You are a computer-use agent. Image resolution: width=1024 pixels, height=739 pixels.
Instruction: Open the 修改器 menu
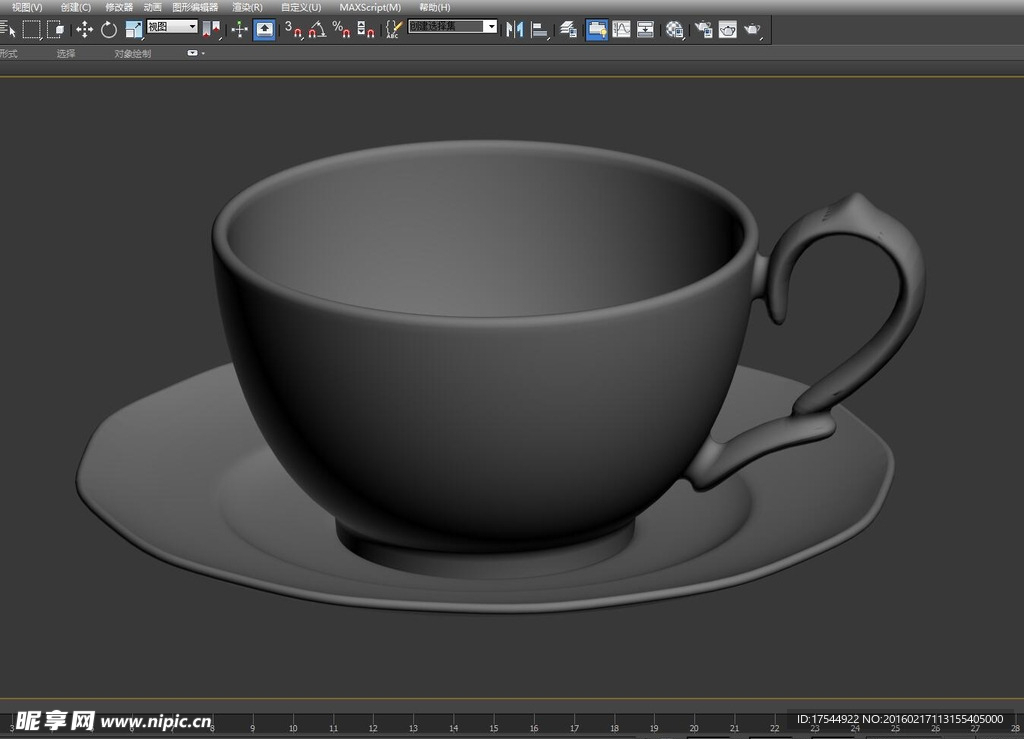click(119, 7)
